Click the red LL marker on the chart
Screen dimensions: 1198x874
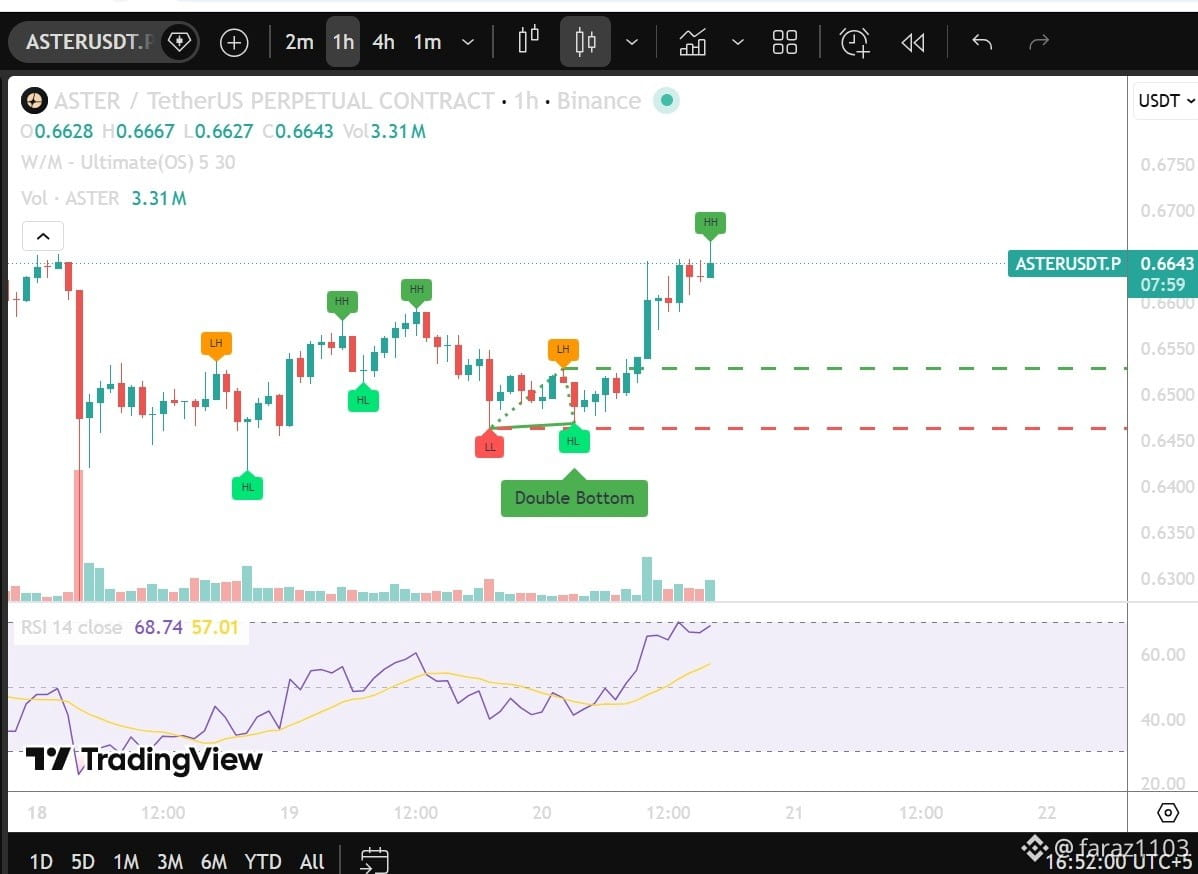pos(490,445)
